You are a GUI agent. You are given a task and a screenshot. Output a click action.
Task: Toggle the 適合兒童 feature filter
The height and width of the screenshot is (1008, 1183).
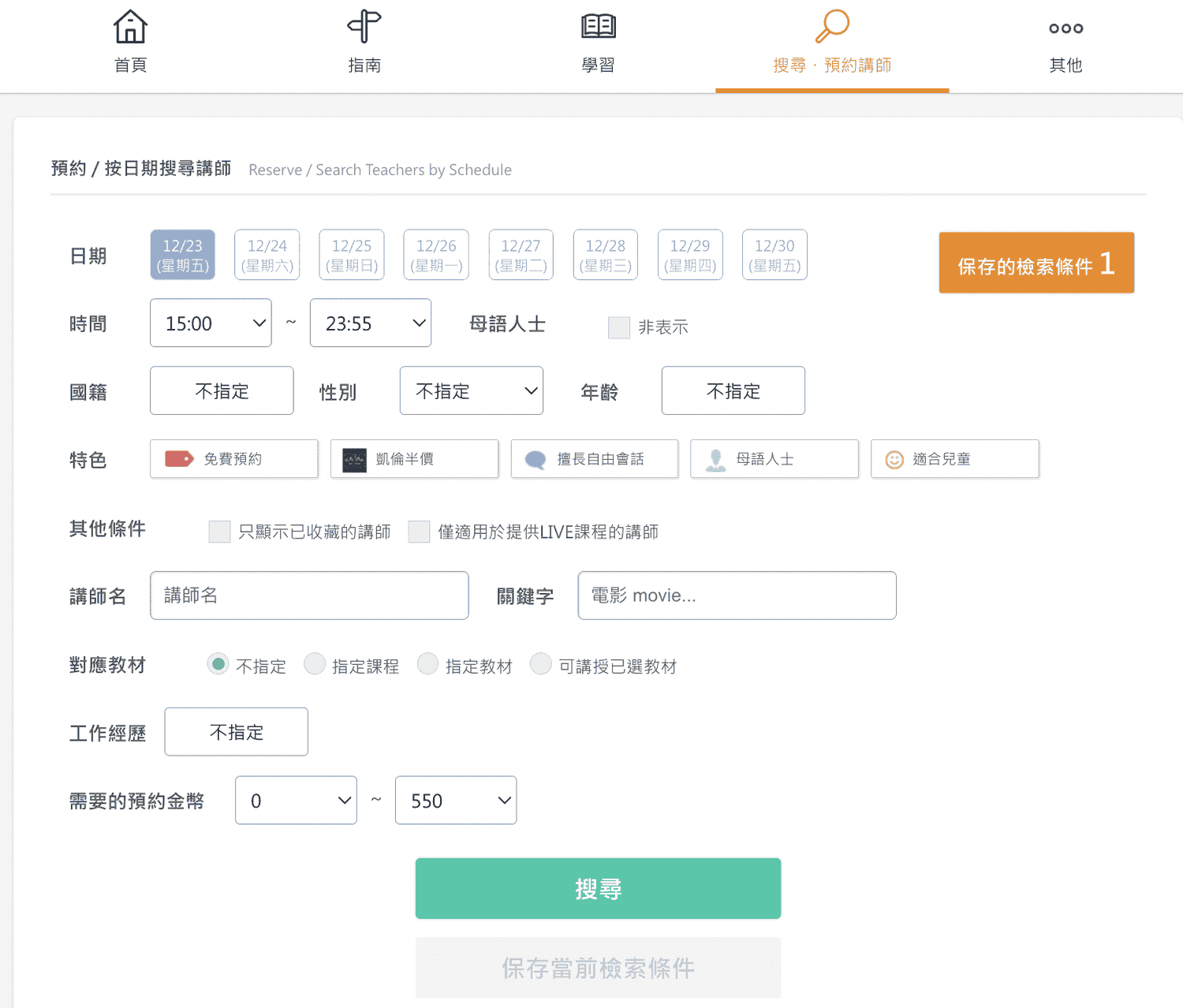(x=955, y=459)
